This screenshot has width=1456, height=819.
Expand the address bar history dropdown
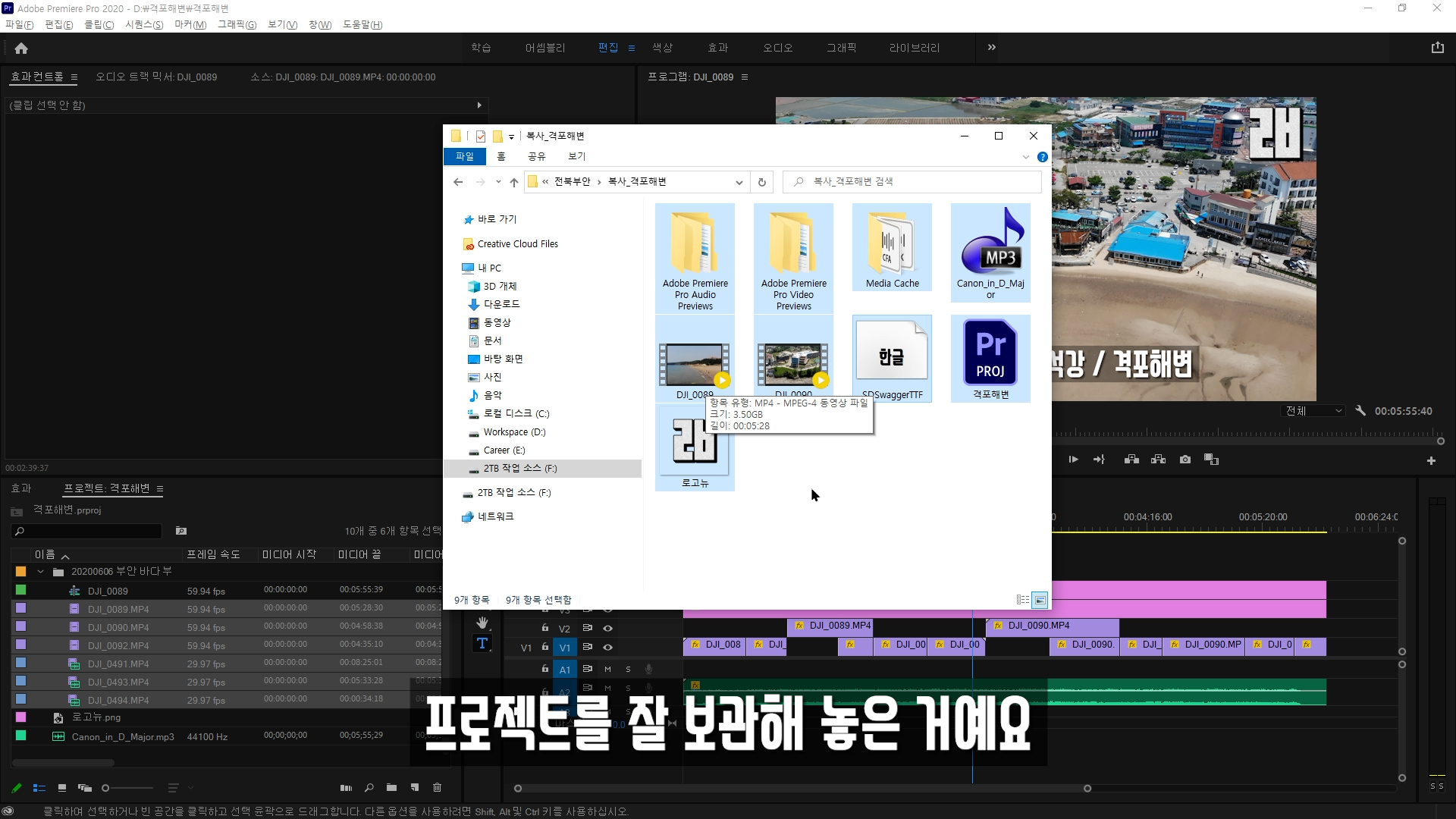(x=739, y=182)
